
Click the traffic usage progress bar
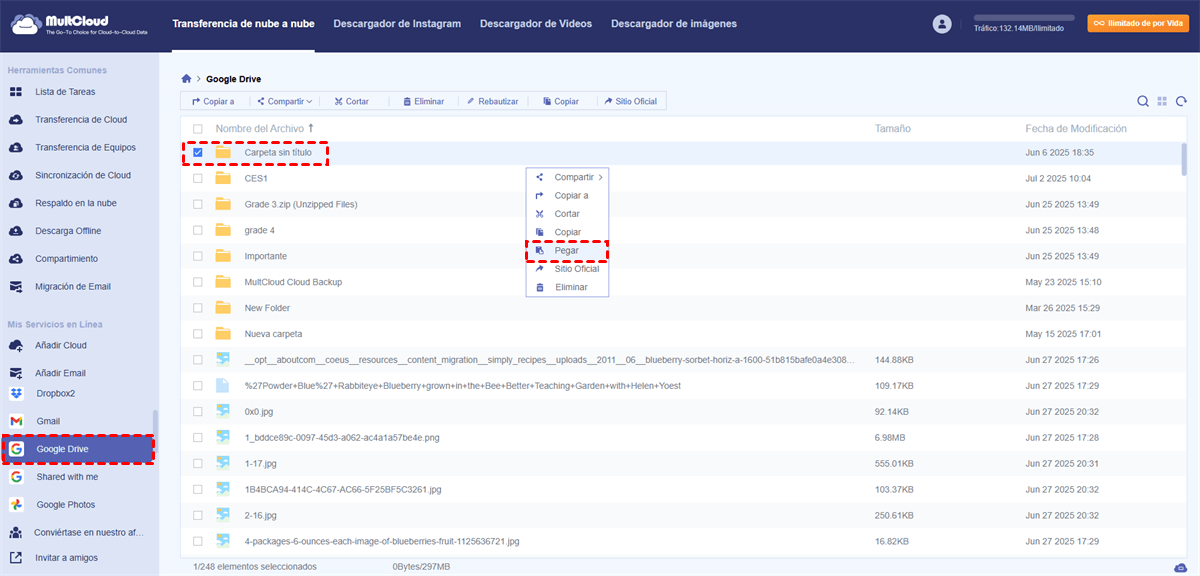coord(1023,18)
